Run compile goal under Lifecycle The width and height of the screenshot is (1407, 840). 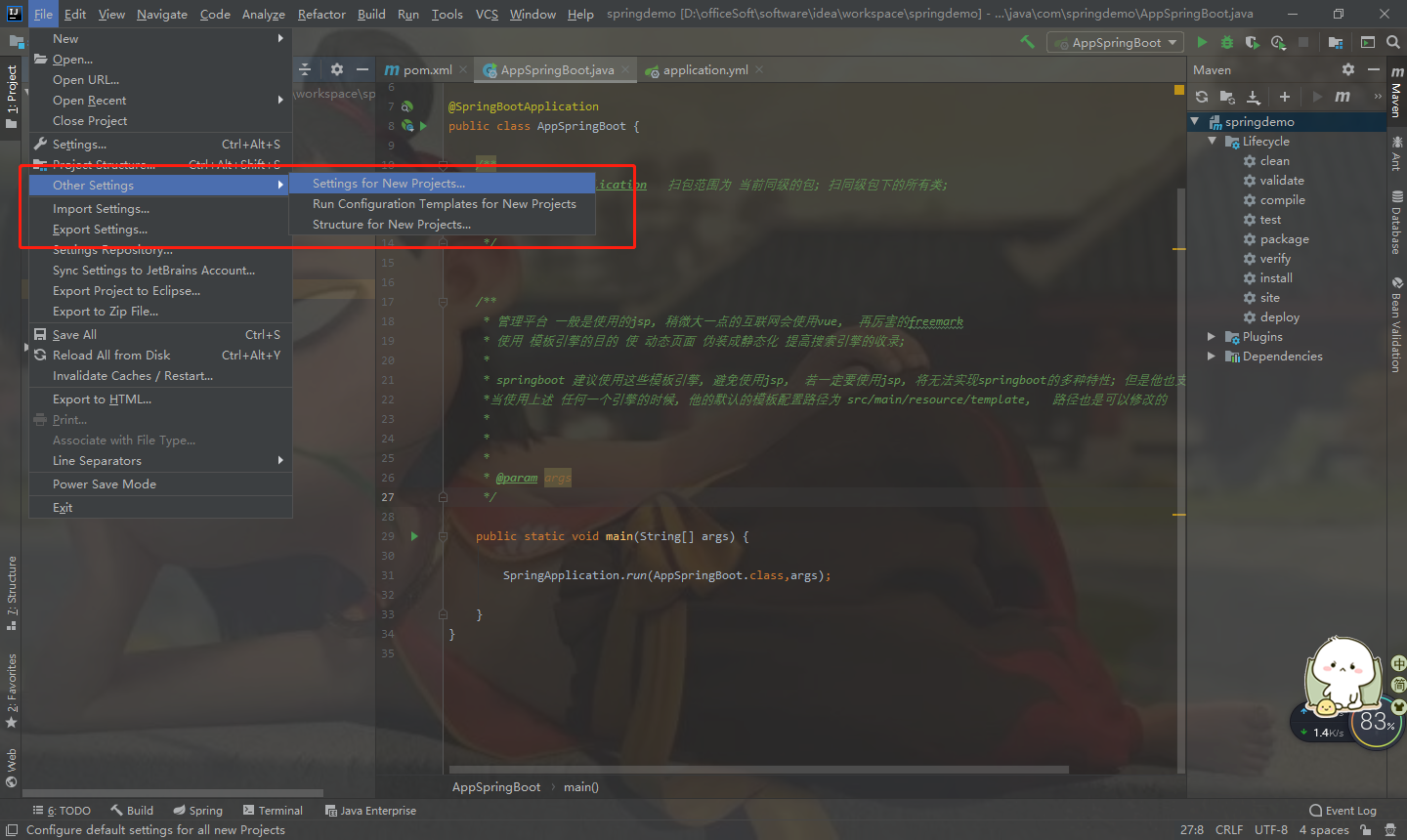(1280, 199)
